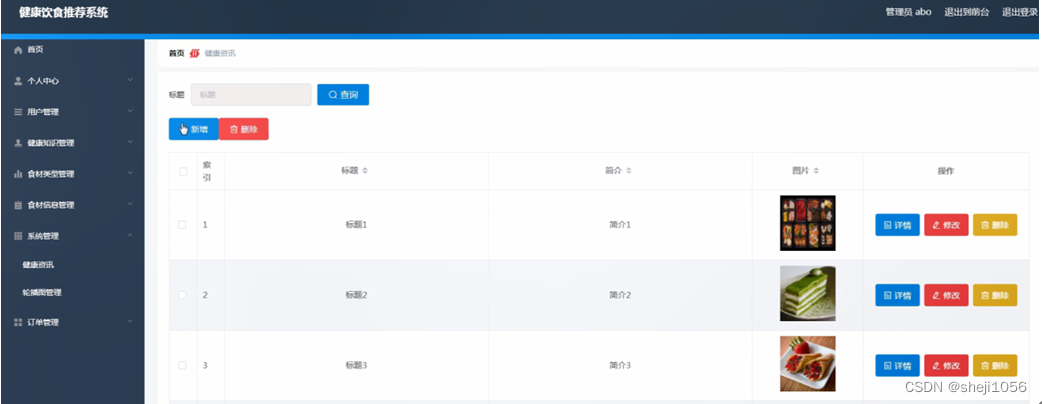This screenshot has width=1042, height=404.
Task: Open the bento box thumbnail in row 1
Action: (x=807, y=223)
